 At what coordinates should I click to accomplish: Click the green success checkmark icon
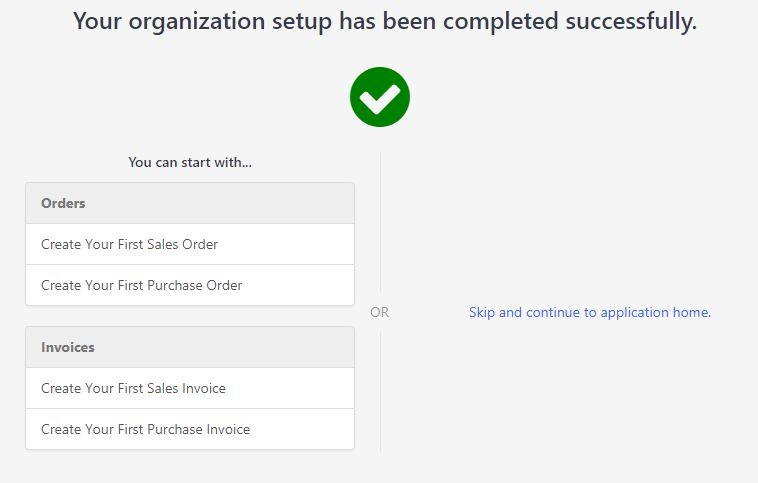tap(380, 97)
